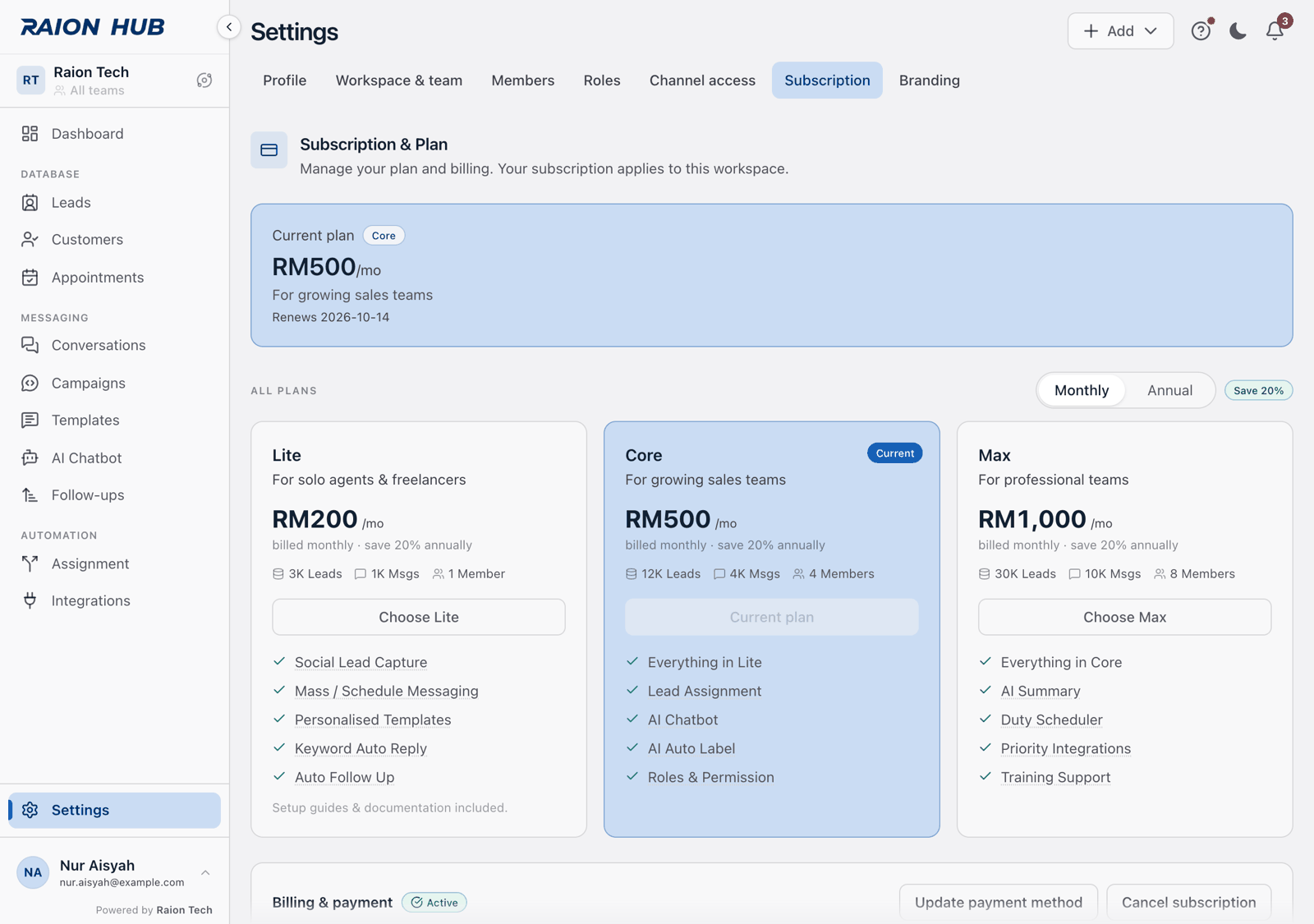Open the Channel access tab
The height and width of the screenshot is (924, 1314).
coord(702,80)
